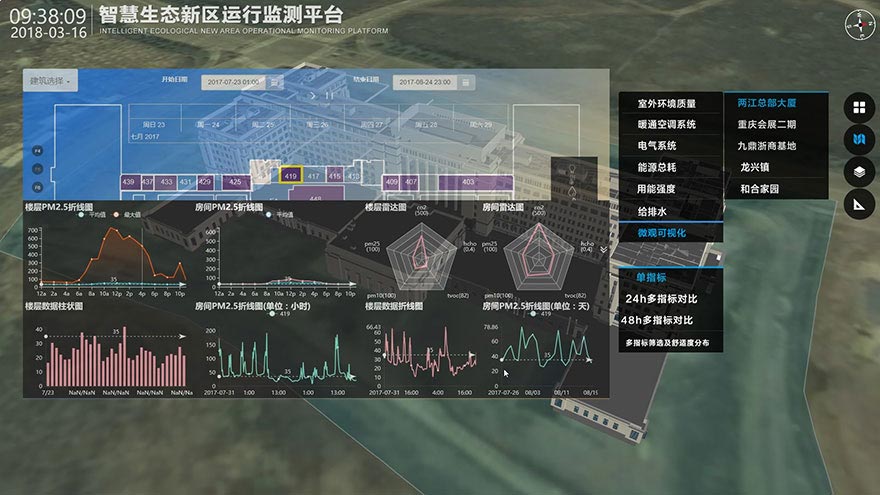
Task: Select the blue map-style sidebar icon
Action: 859,139
